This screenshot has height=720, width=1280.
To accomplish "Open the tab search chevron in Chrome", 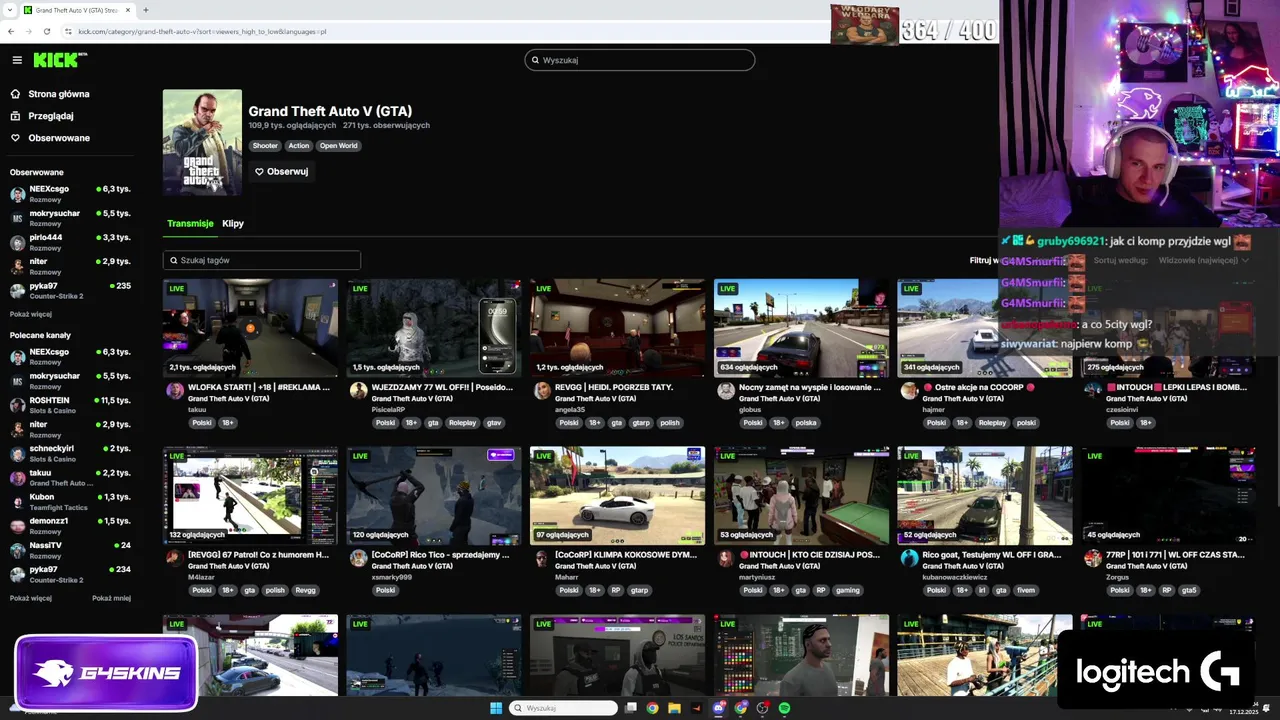I will point(9,10).
